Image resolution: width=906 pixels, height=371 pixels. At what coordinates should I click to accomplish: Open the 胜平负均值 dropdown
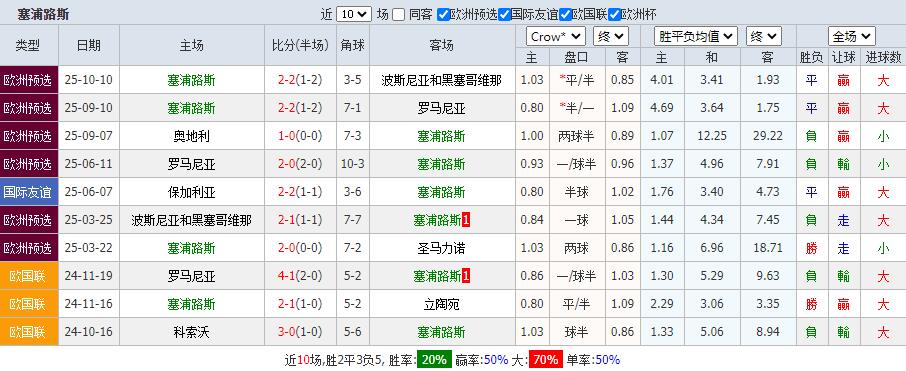696,36
